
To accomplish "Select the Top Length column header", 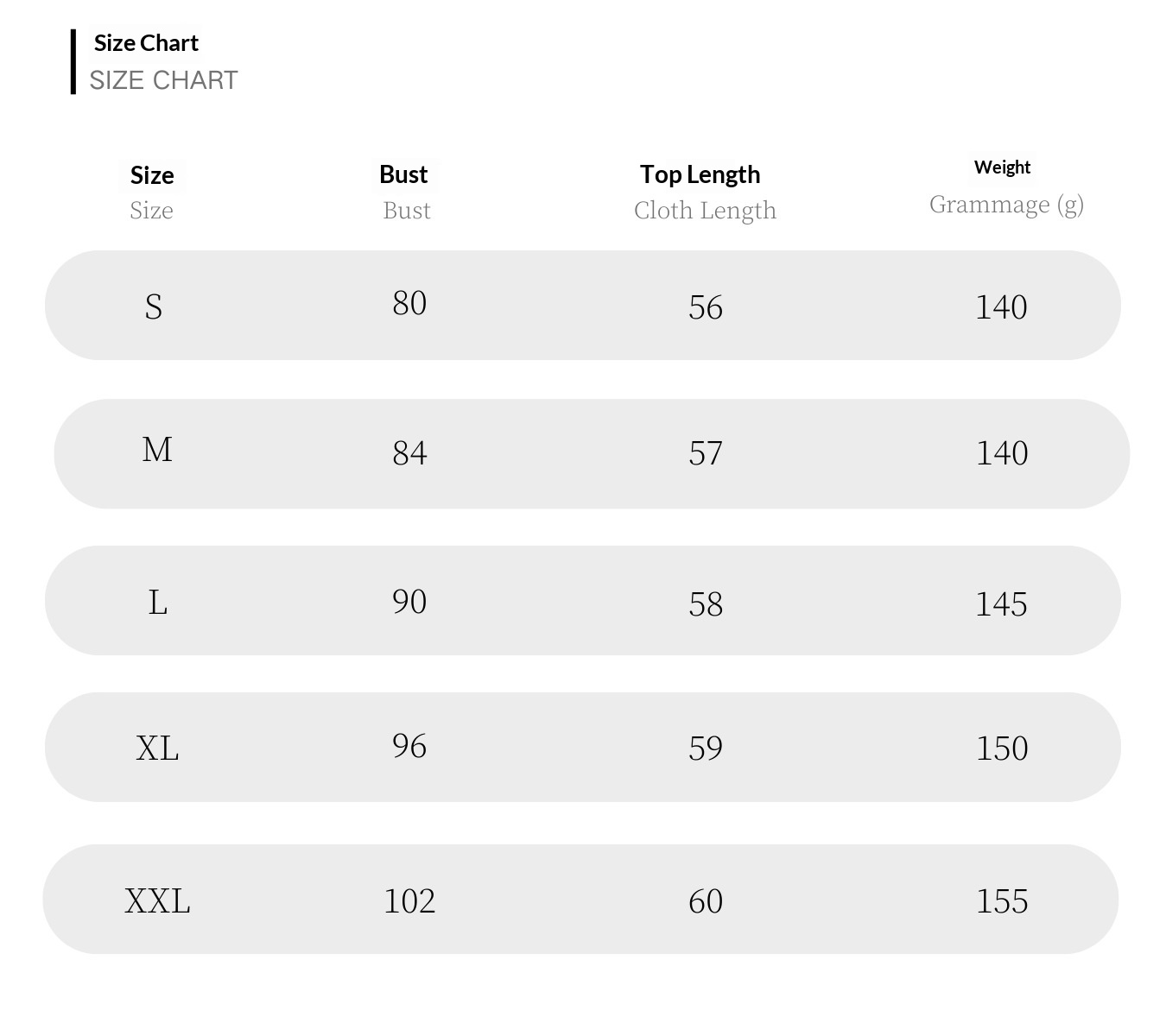I will 700,174.
